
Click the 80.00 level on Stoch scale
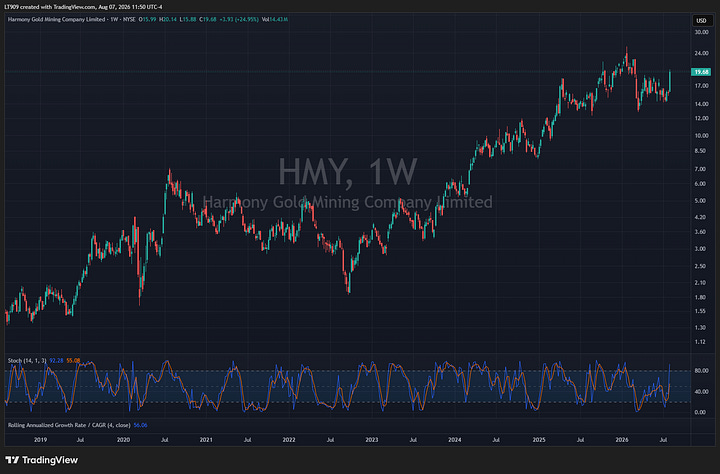click(x=700, y=371)
